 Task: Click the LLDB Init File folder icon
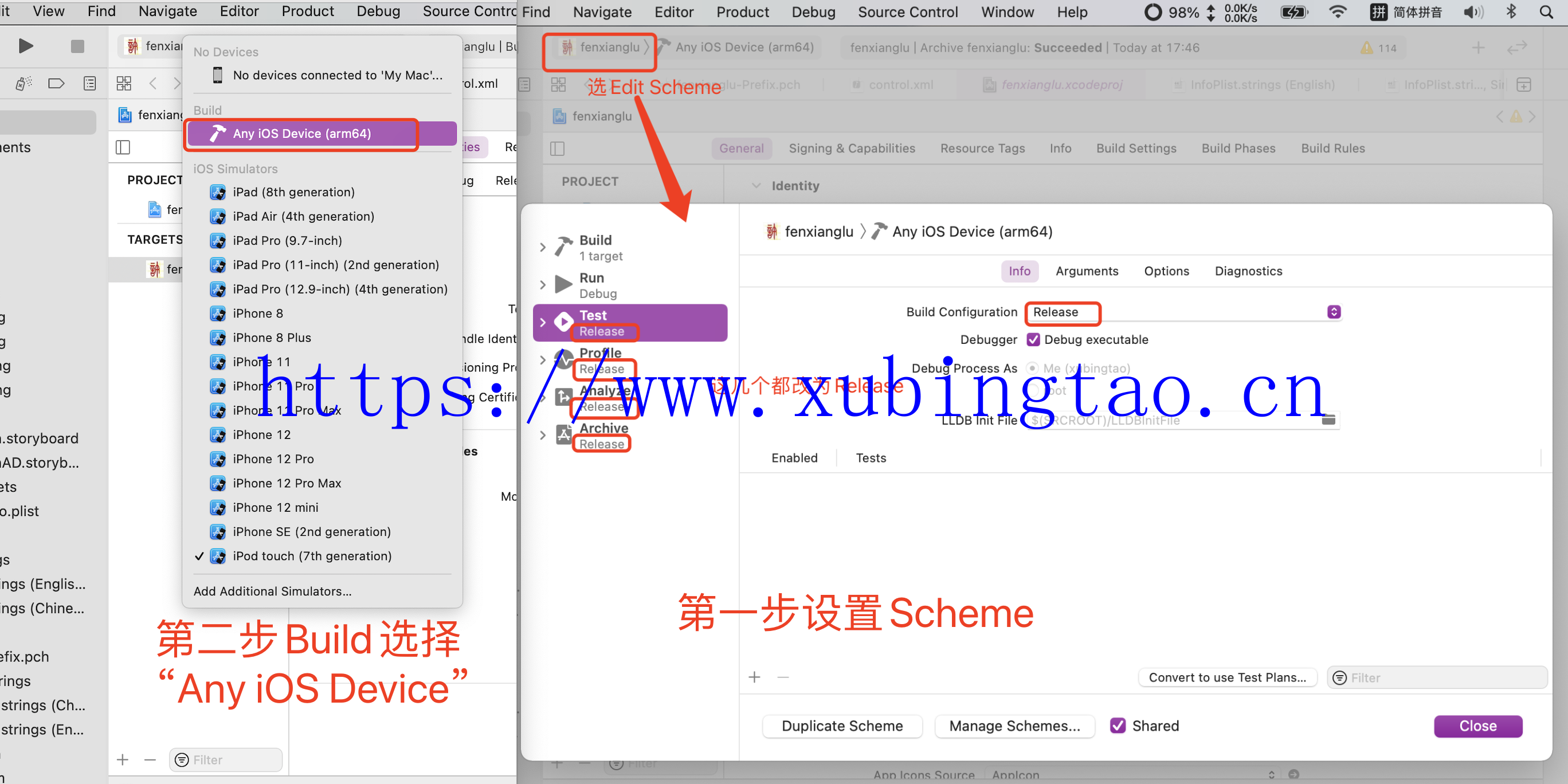(x=1329, y=420)
